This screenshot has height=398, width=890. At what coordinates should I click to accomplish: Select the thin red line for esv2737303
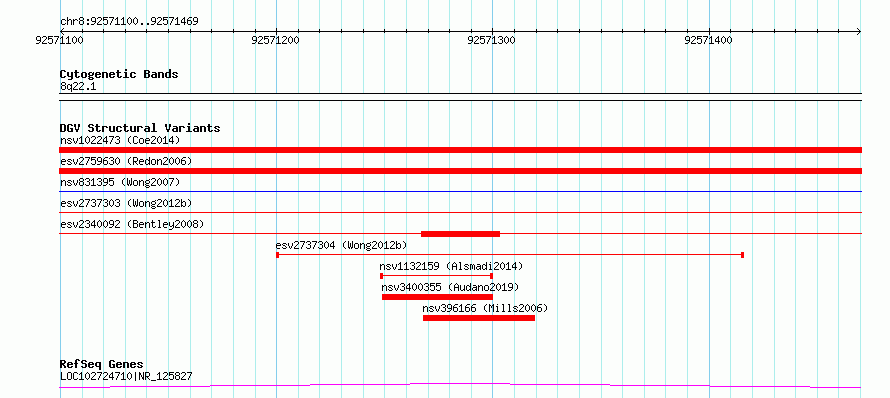460,213
